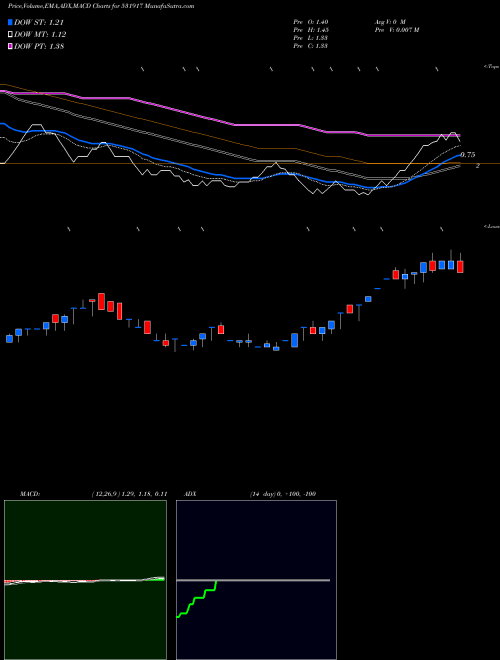Click the chart title mentioning MunafaSutra.com
Image resolution: width=500 pixels, height=660 pixels.
point(101,7)
